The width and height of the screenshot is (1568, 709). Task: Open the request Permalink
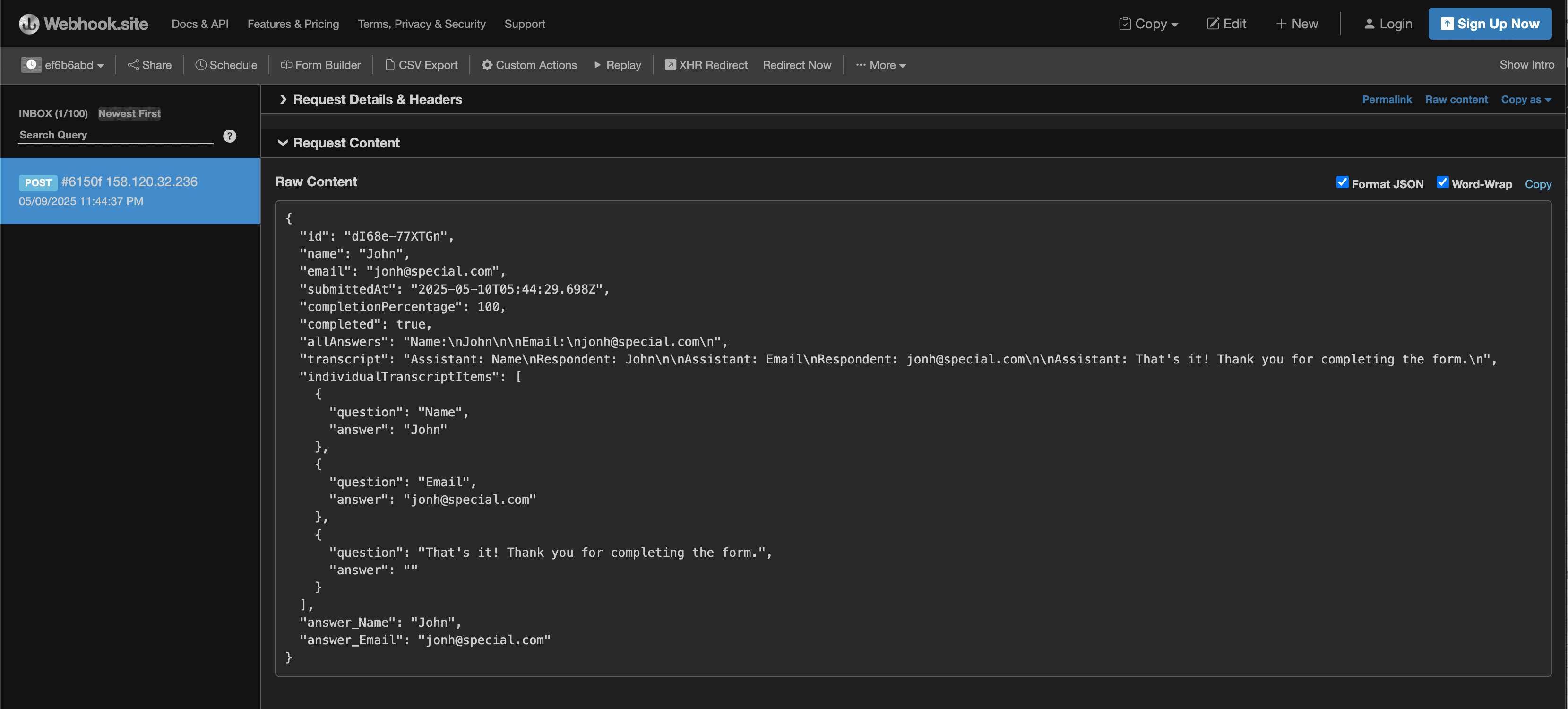click(1387, 99)
